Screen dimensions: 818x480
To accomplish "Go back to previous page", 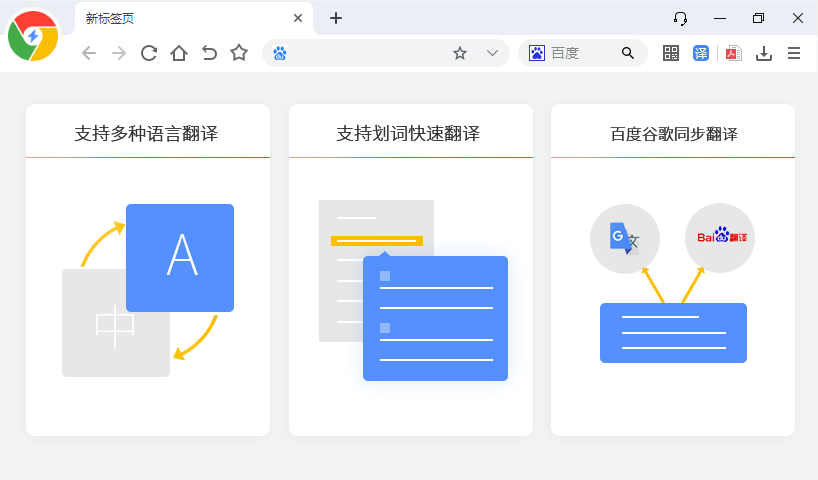I will (x=89, y=53).
